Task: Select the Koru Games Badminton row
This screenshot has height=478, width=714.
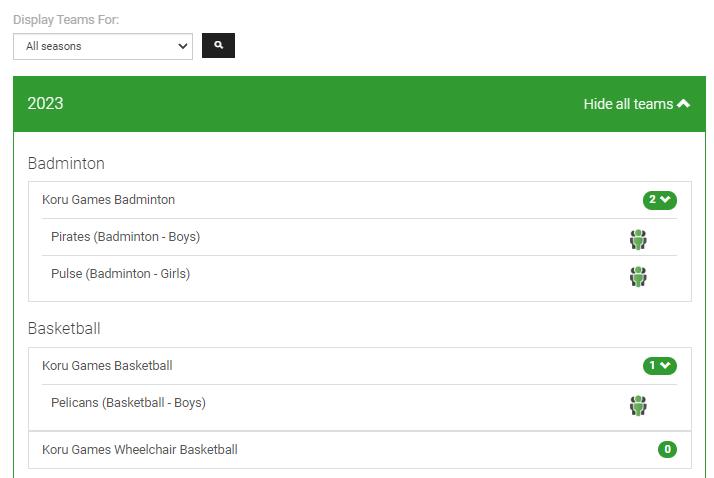Action: (x=108, y=200)
